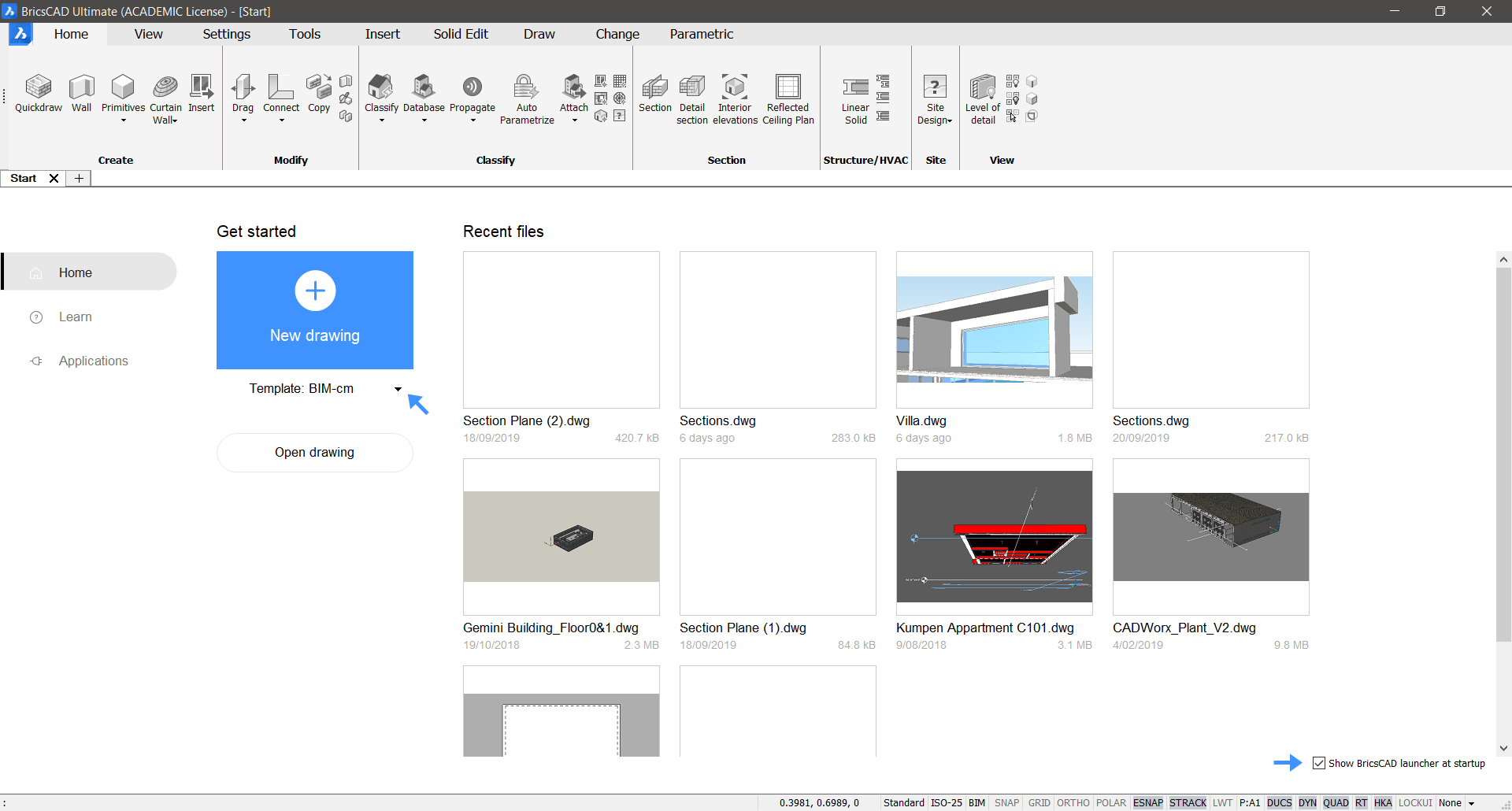Disable STRACK in the status bar

[1188, 802]
